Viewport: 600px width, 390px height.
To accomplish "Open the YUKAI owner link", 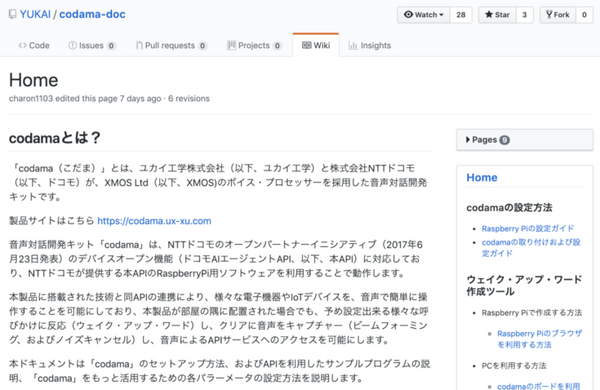I will tap(35, 15).
